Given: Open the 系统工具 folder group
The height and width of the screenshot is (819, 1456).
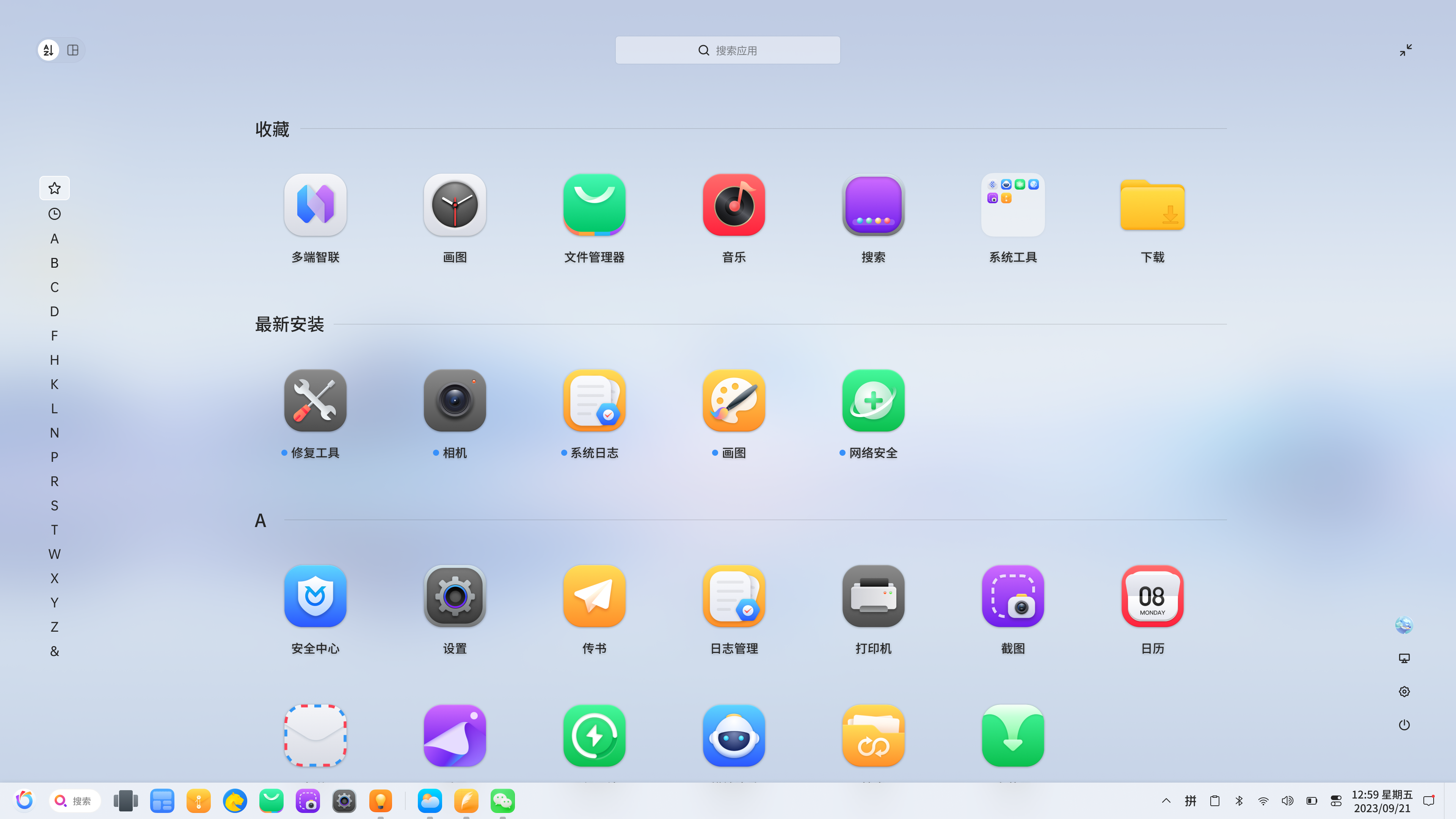Looking at the screenshot, I should [x=1013, y=205].
